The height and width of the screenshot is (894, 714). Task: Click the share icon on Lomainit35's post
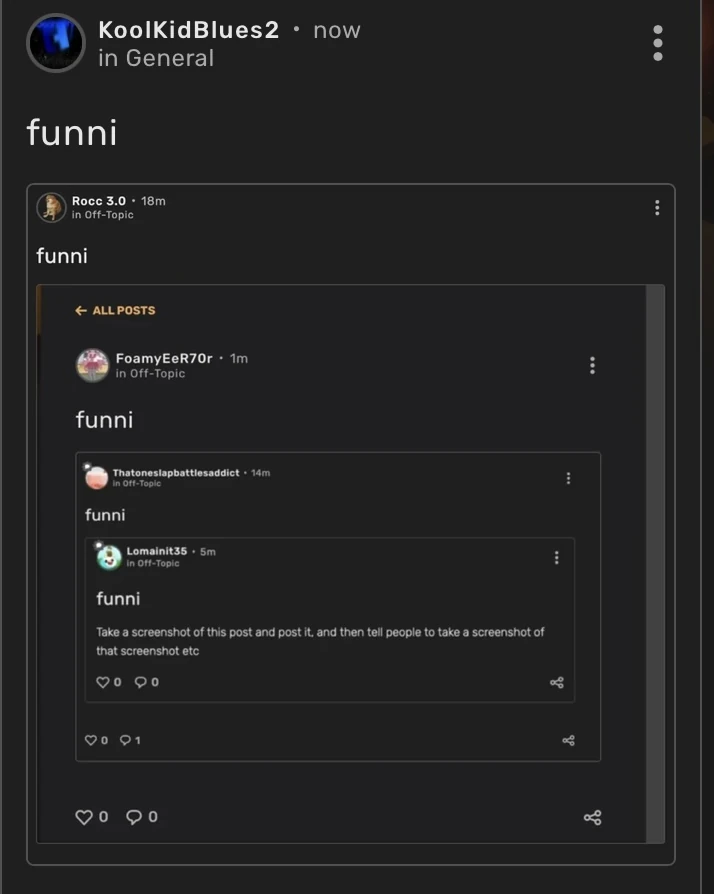(557, 682)
